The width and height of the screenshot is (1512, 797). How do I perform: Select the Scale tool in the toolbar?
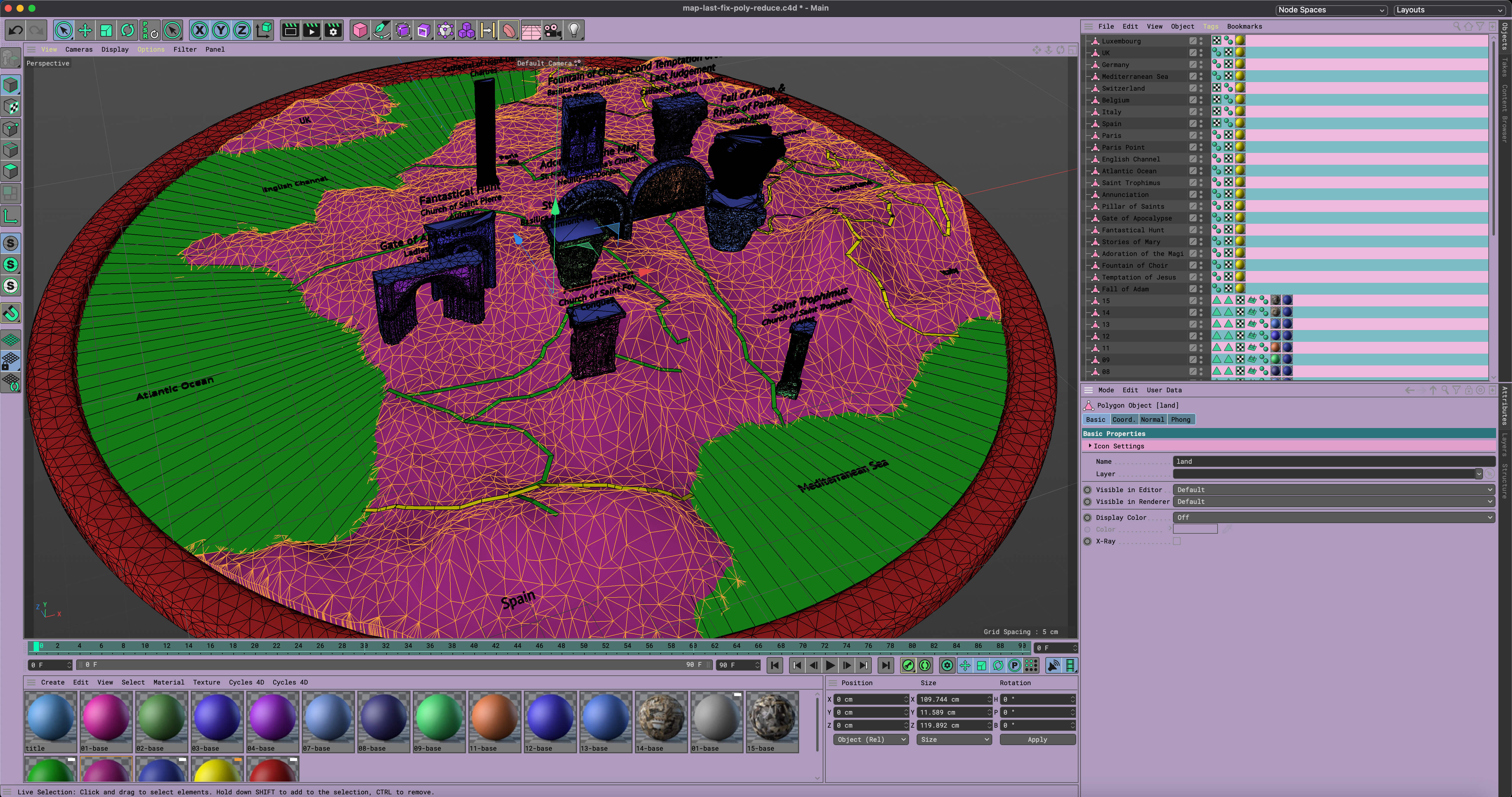106,30
